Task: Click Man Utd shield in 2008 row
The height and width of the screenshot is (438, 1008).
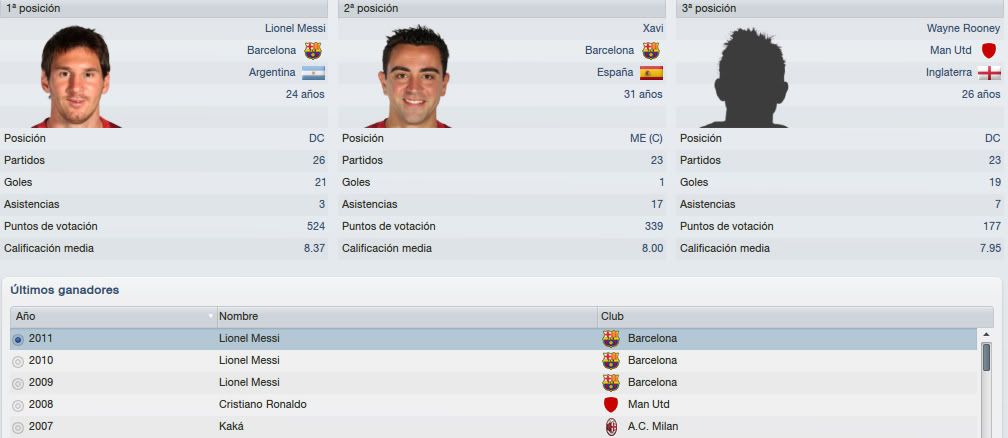Action: 611,405
